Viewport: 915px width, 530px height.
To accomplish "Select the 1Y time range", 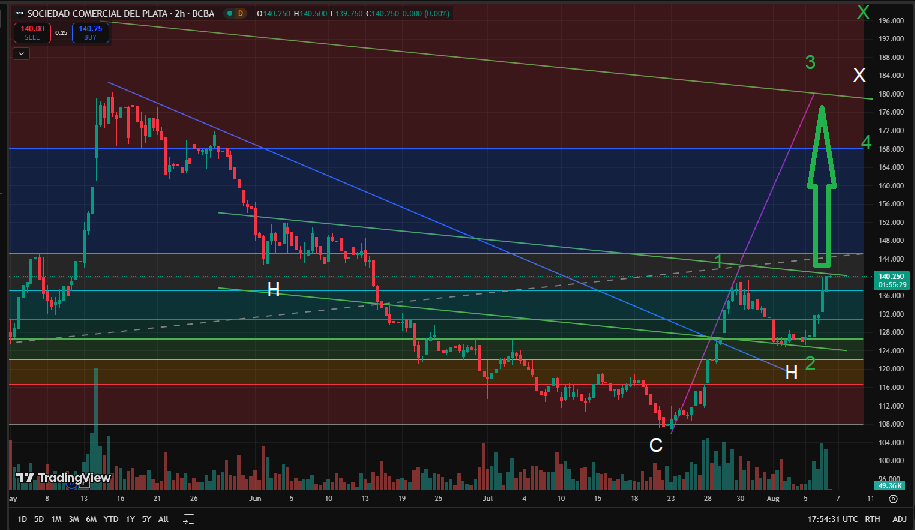I will [x=130, y=519].
